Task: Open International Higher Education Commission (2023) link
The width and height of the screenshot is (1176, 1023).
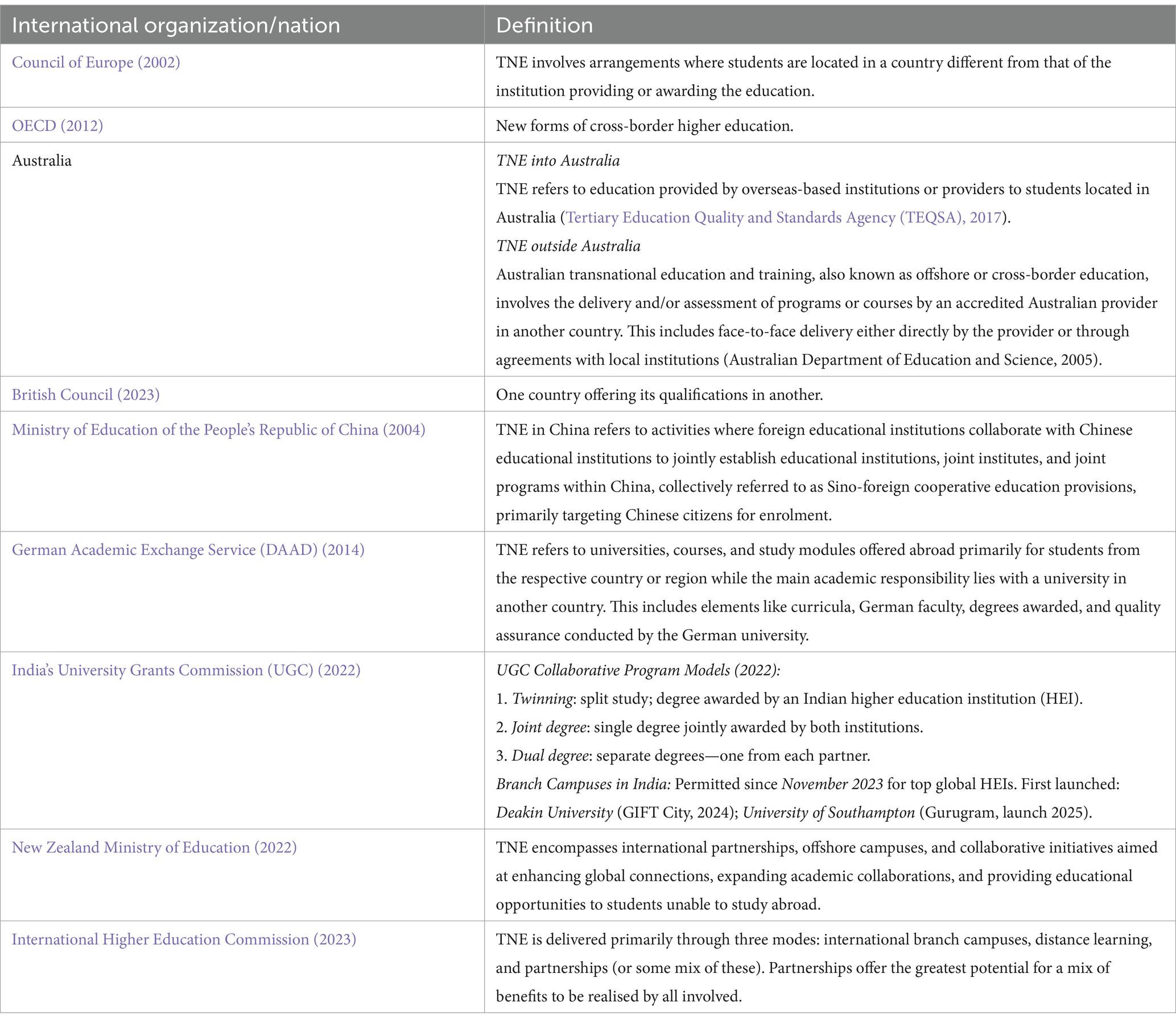Action: [x=184, y=939]
